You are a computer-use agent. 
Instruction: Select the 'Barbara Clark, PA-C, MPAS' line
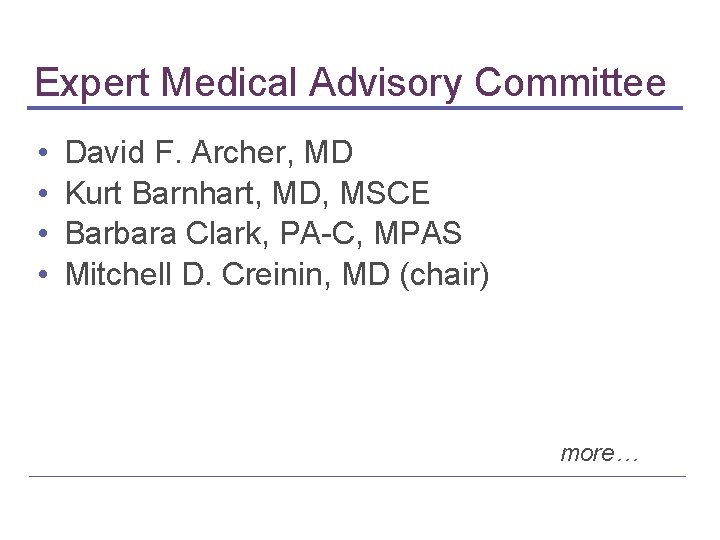(x=263, y=234)
